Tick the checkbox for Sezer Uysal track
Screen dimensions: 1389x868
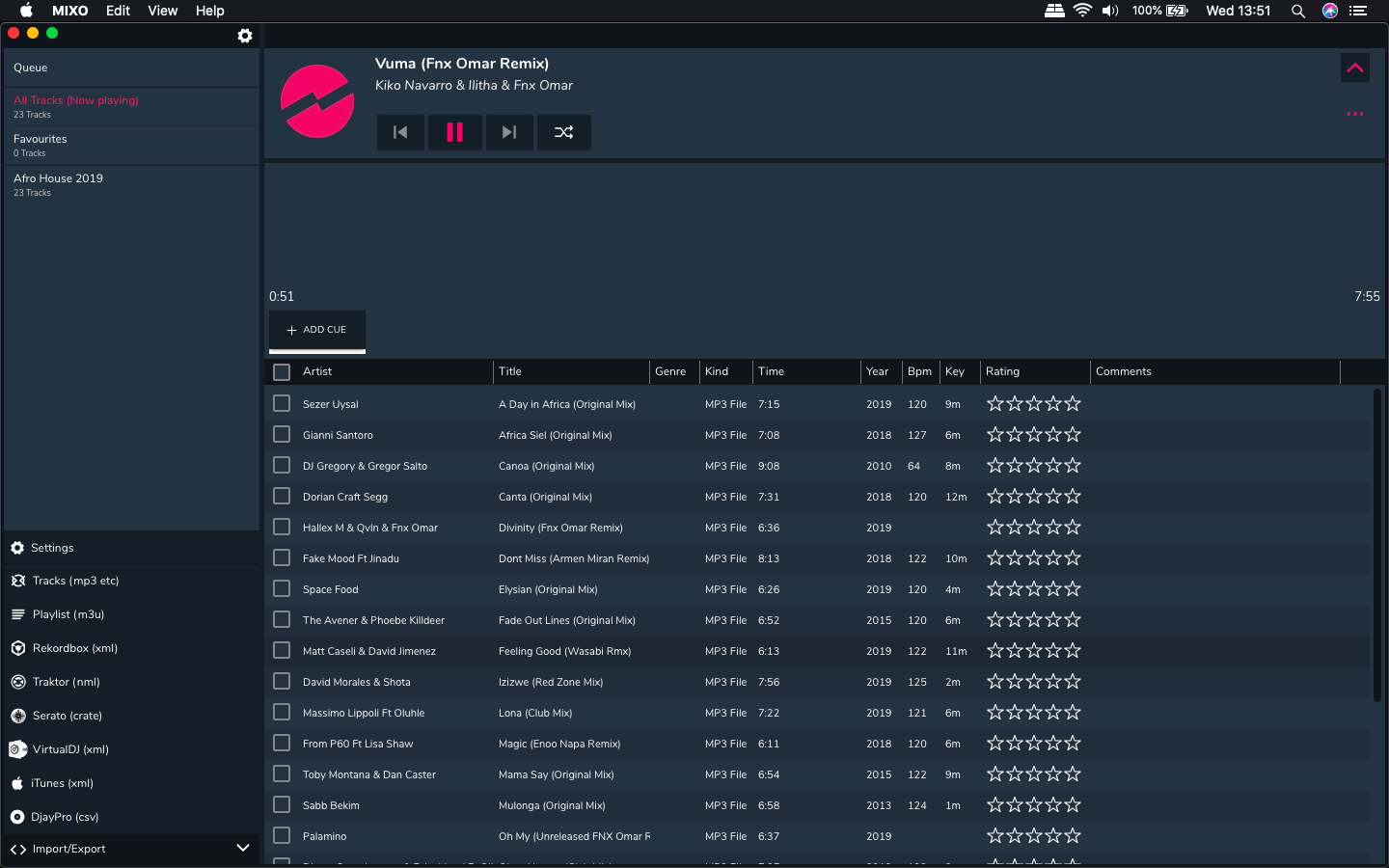tap(282, 403)
